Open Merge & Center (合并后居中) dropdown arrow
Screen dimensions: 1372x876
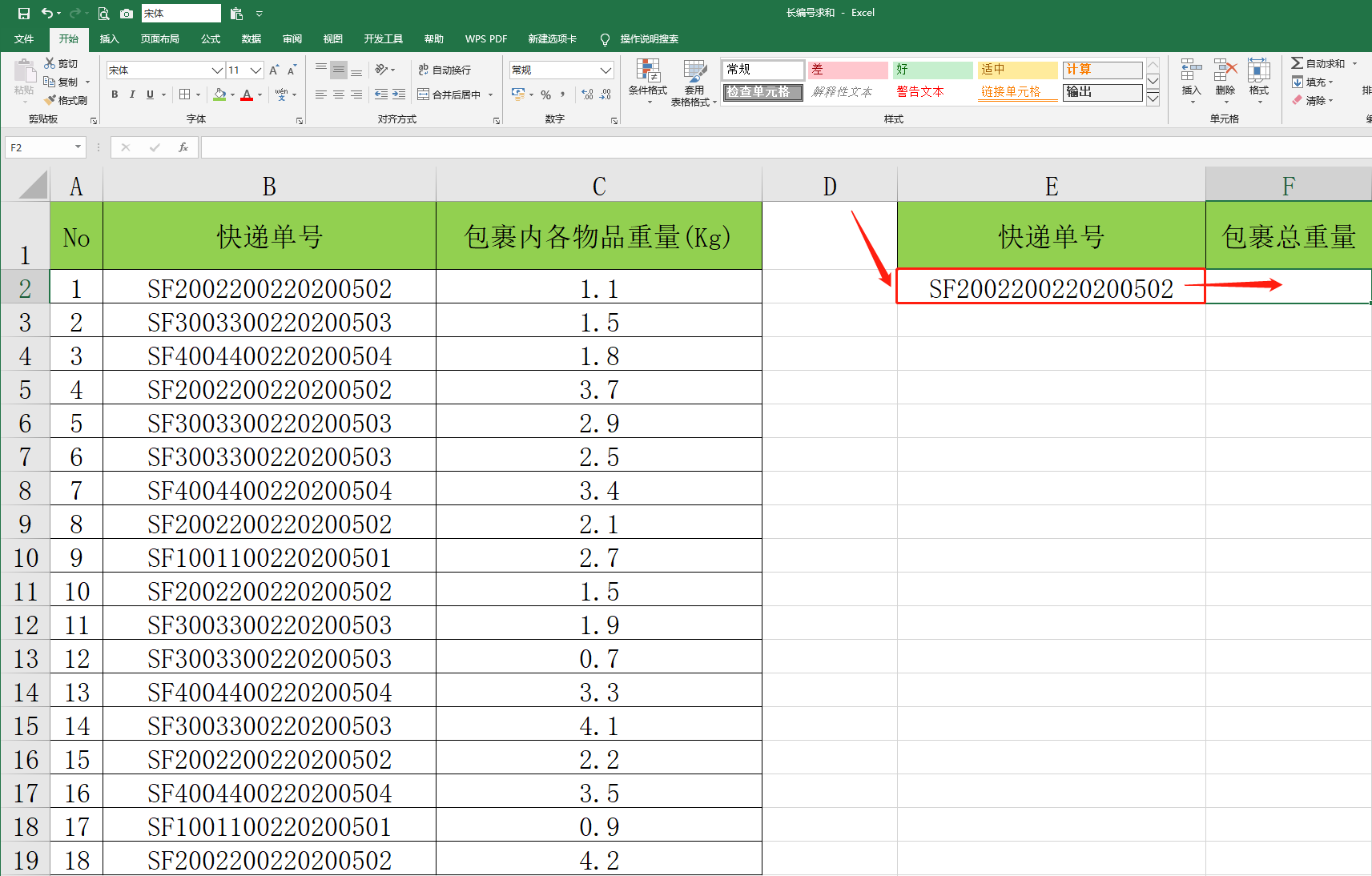(491, 94)
